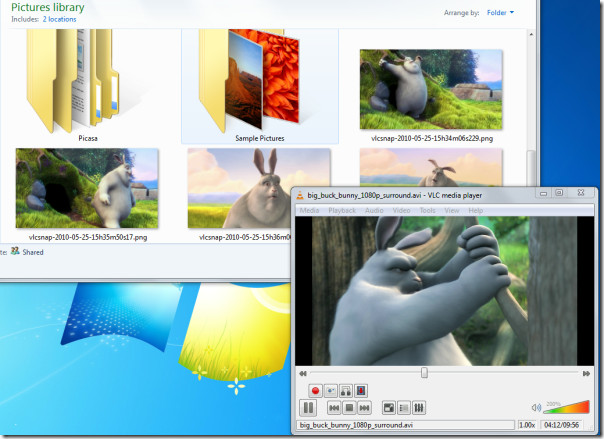Open the Arrange by Folder dropdown
604x439 pixels.
click(500, 13)
